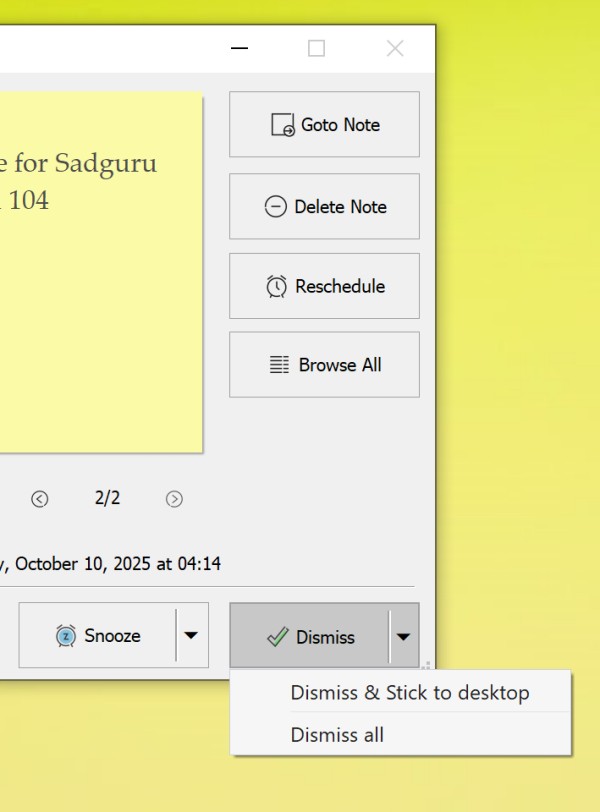Open Reschedule with the alarm clock icon
600x812 pixels.
click(x=324, y=286)
